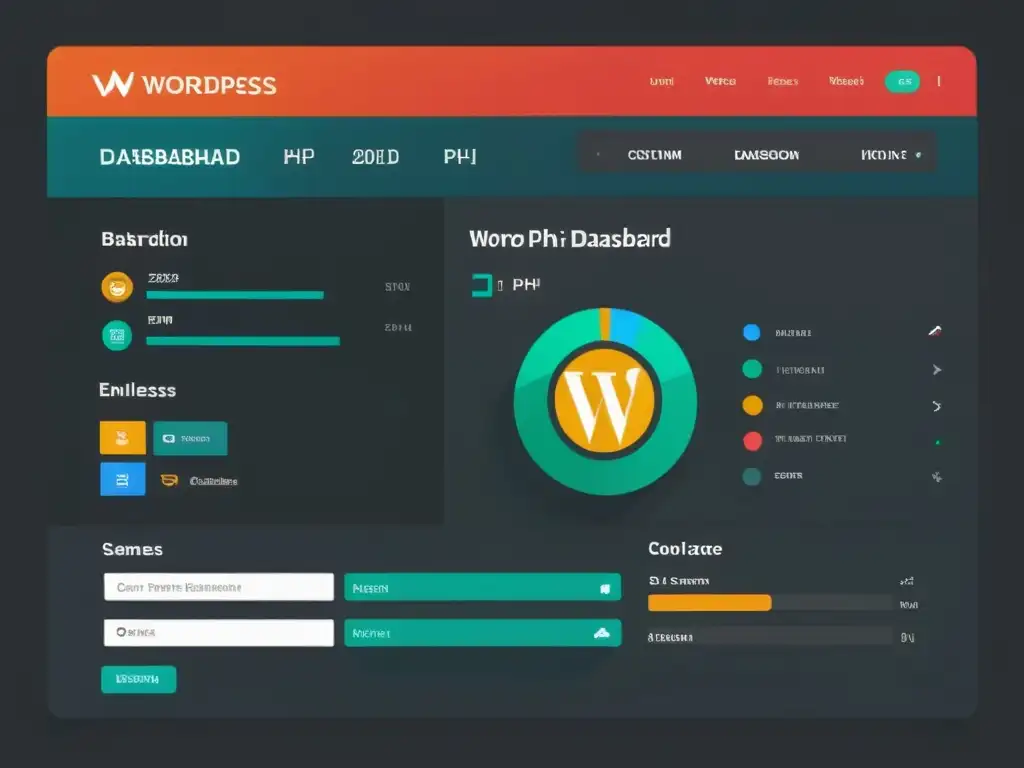This screenshot has width=1024, height=768.
Task: Open the dark dropdown bar in teal navigation
Action: (757, 155)
